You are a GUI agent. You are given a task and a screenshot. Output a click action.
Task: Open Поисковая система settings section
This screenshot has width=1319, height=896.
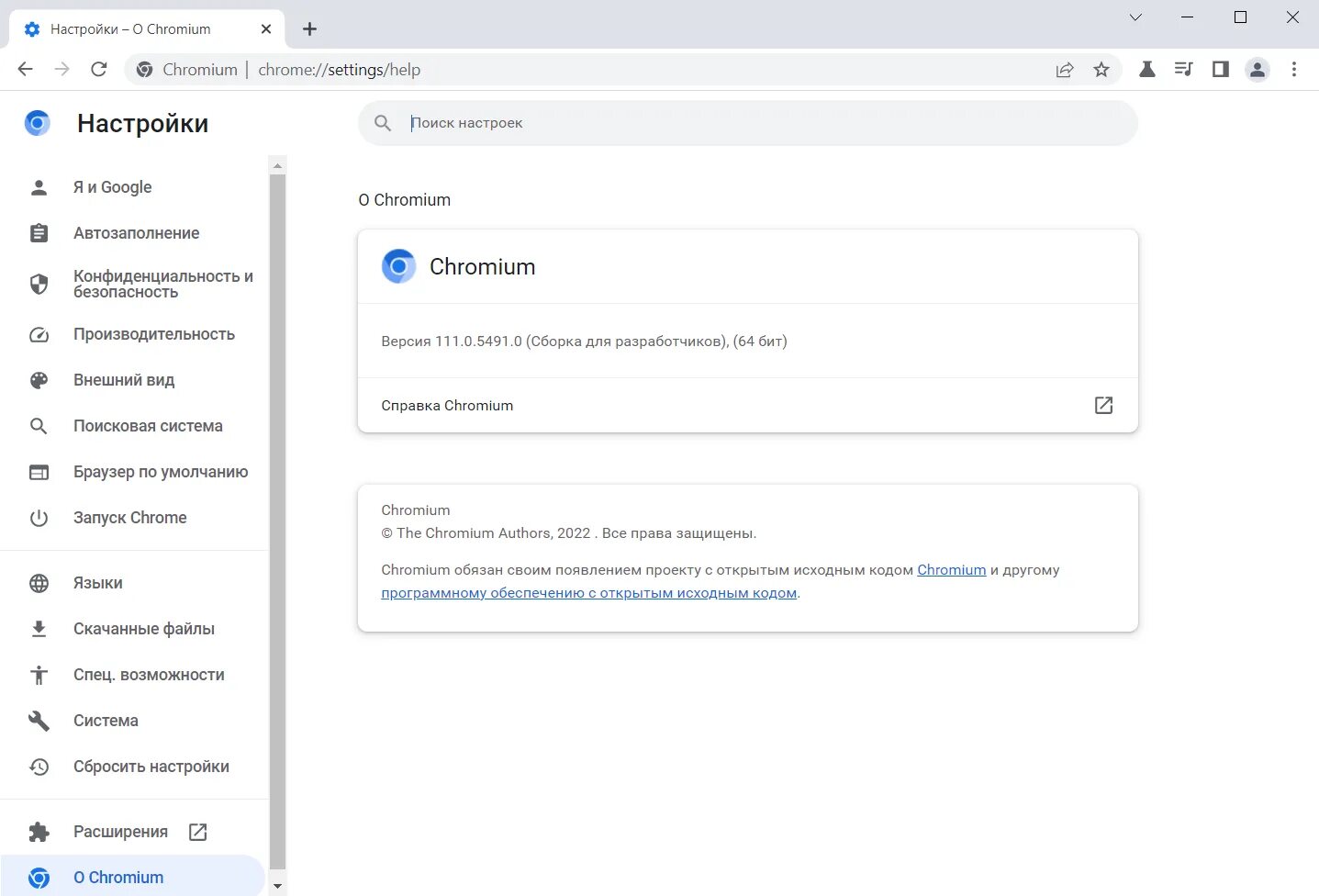133,426
